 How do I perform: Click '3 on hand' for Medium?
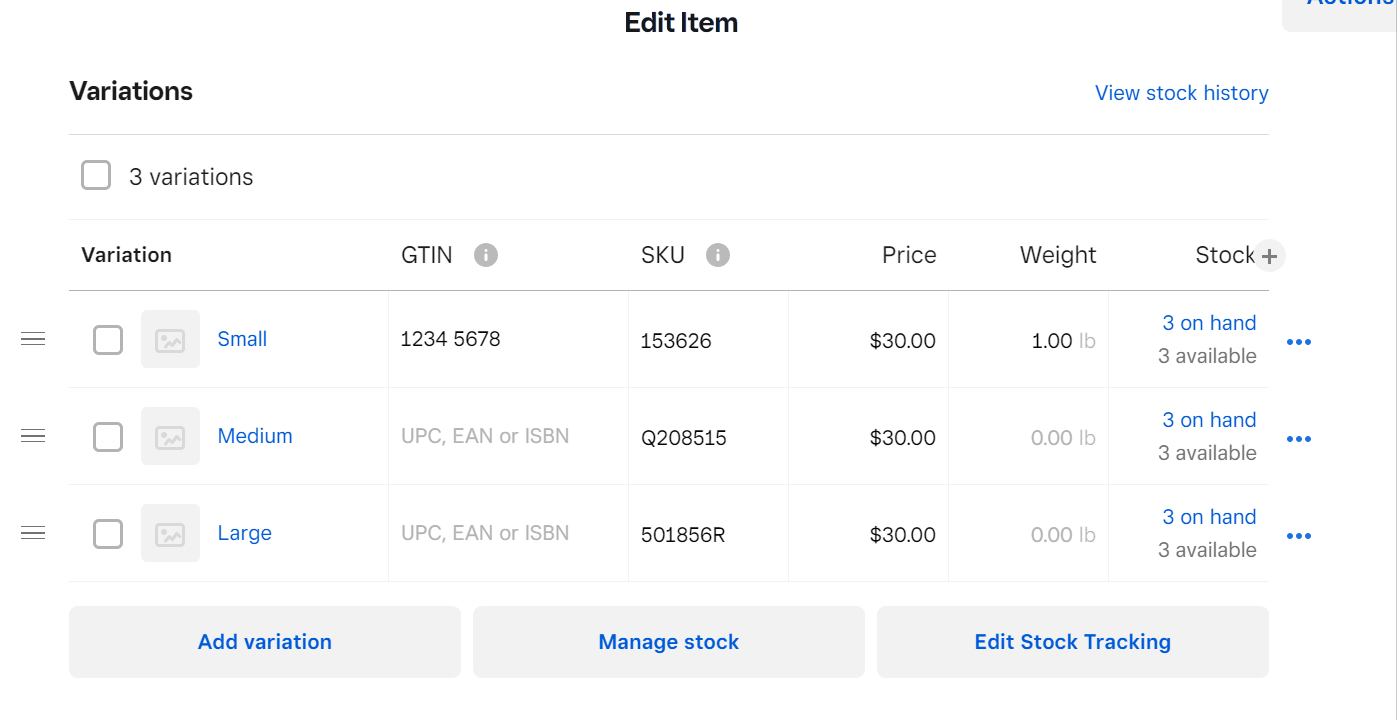(1209, 420)
